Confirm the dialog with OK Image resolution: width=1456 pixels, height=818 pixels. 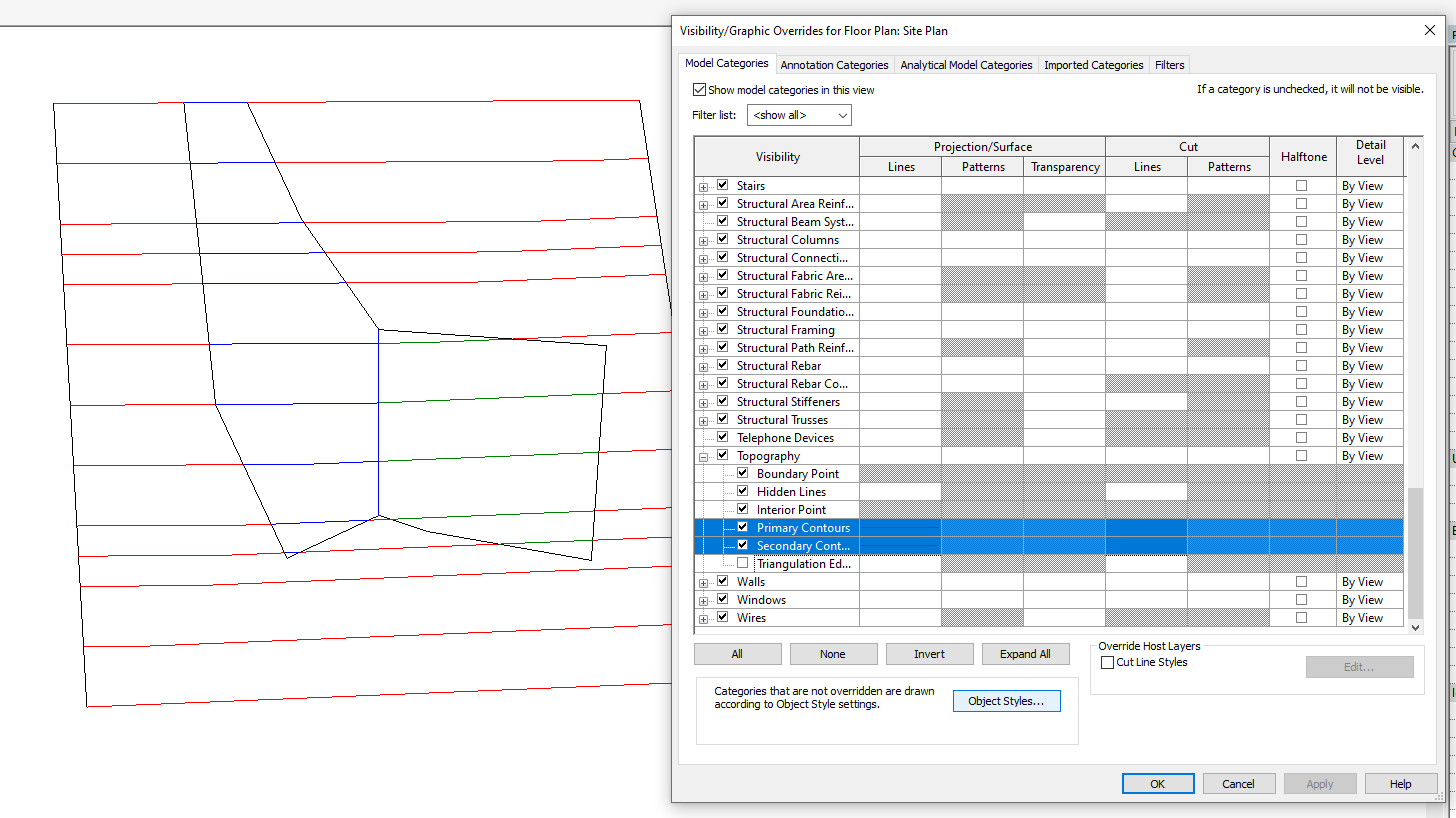[1158, 784]
